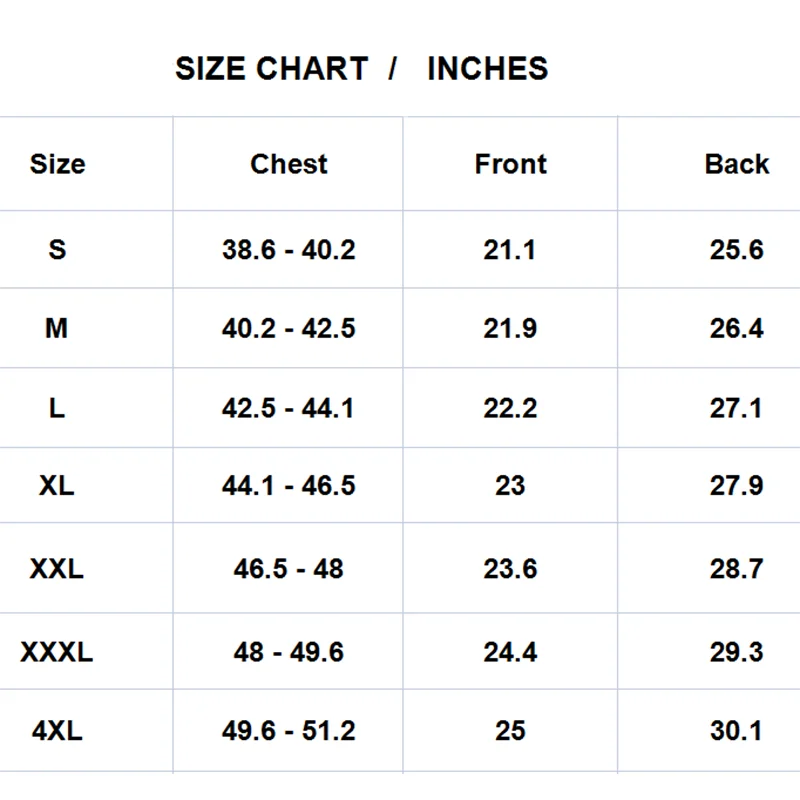The width and height of the screenshot is (800, 800).
Task: Click the XXL size row label
Action: [x=57, y=569]
